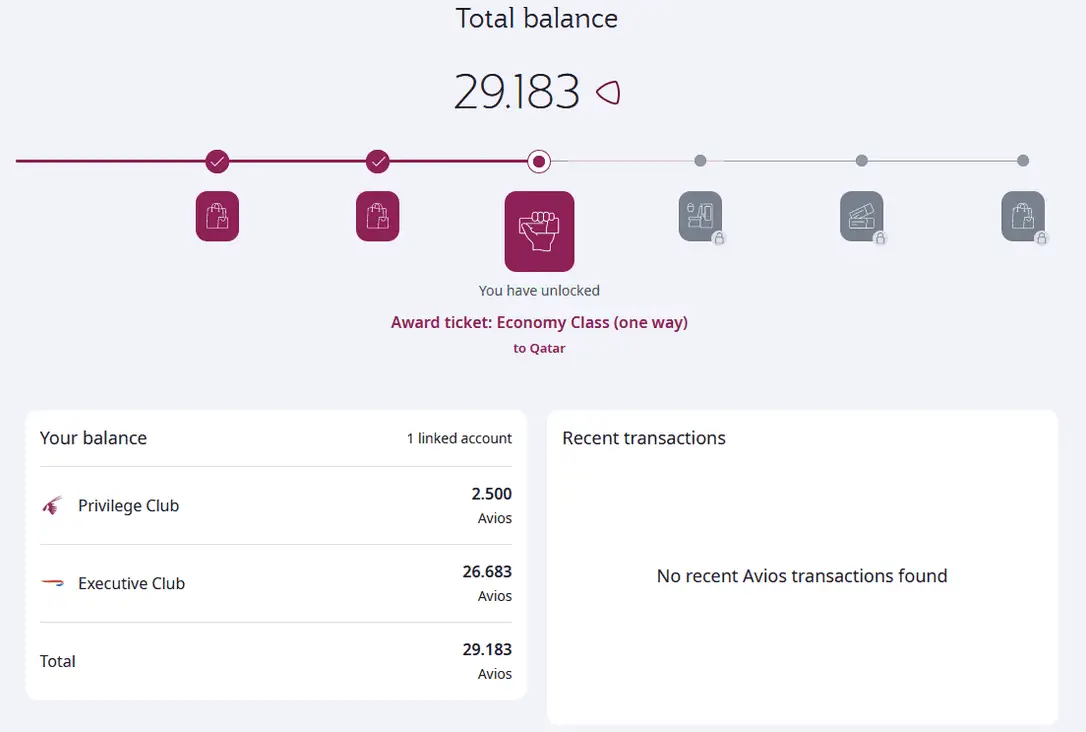
Task: Click the 'to Qatar' destination text
Action: click(539, 349)
